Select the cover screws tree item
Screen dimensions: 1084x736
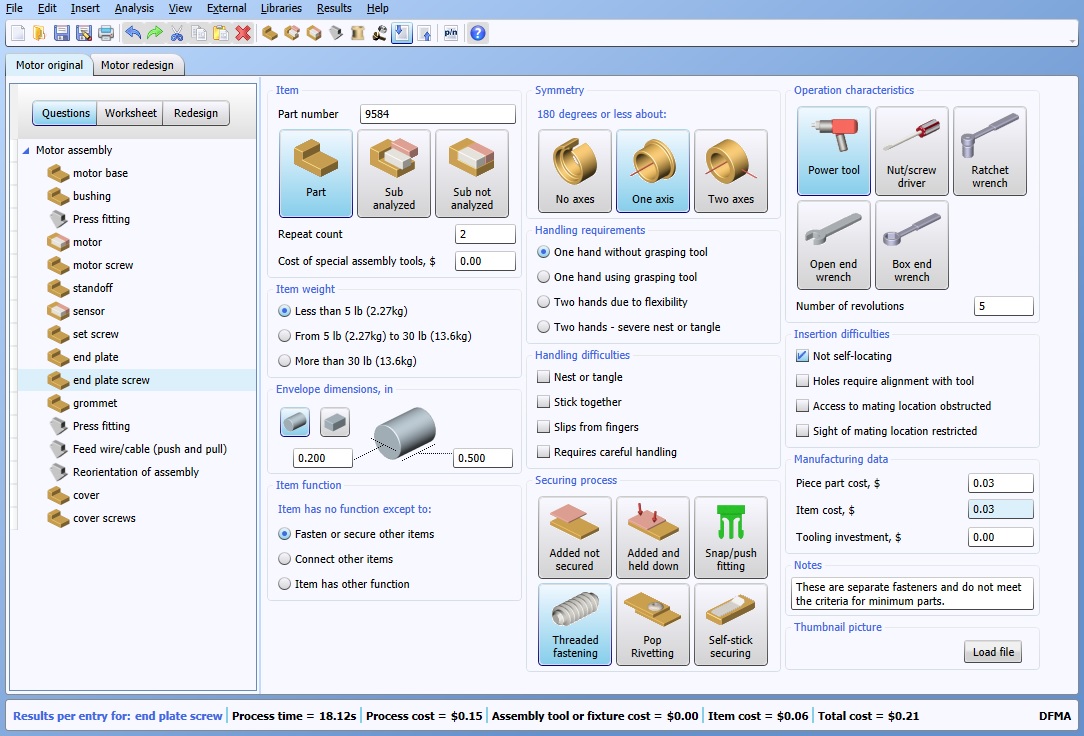click(x=104, y=518)
